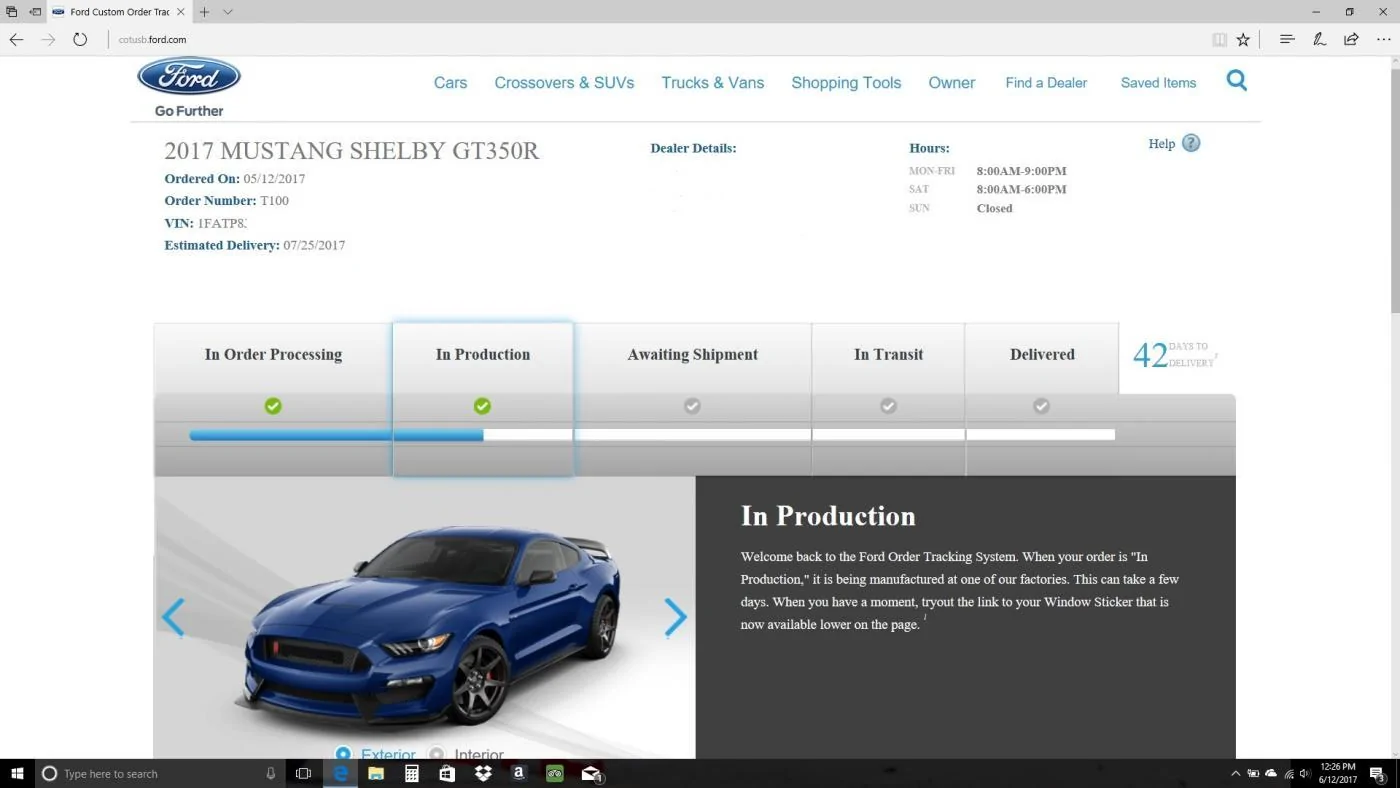Click the Find a Dealer link
1400x788 pixels.
click(x=1046, y=83)
